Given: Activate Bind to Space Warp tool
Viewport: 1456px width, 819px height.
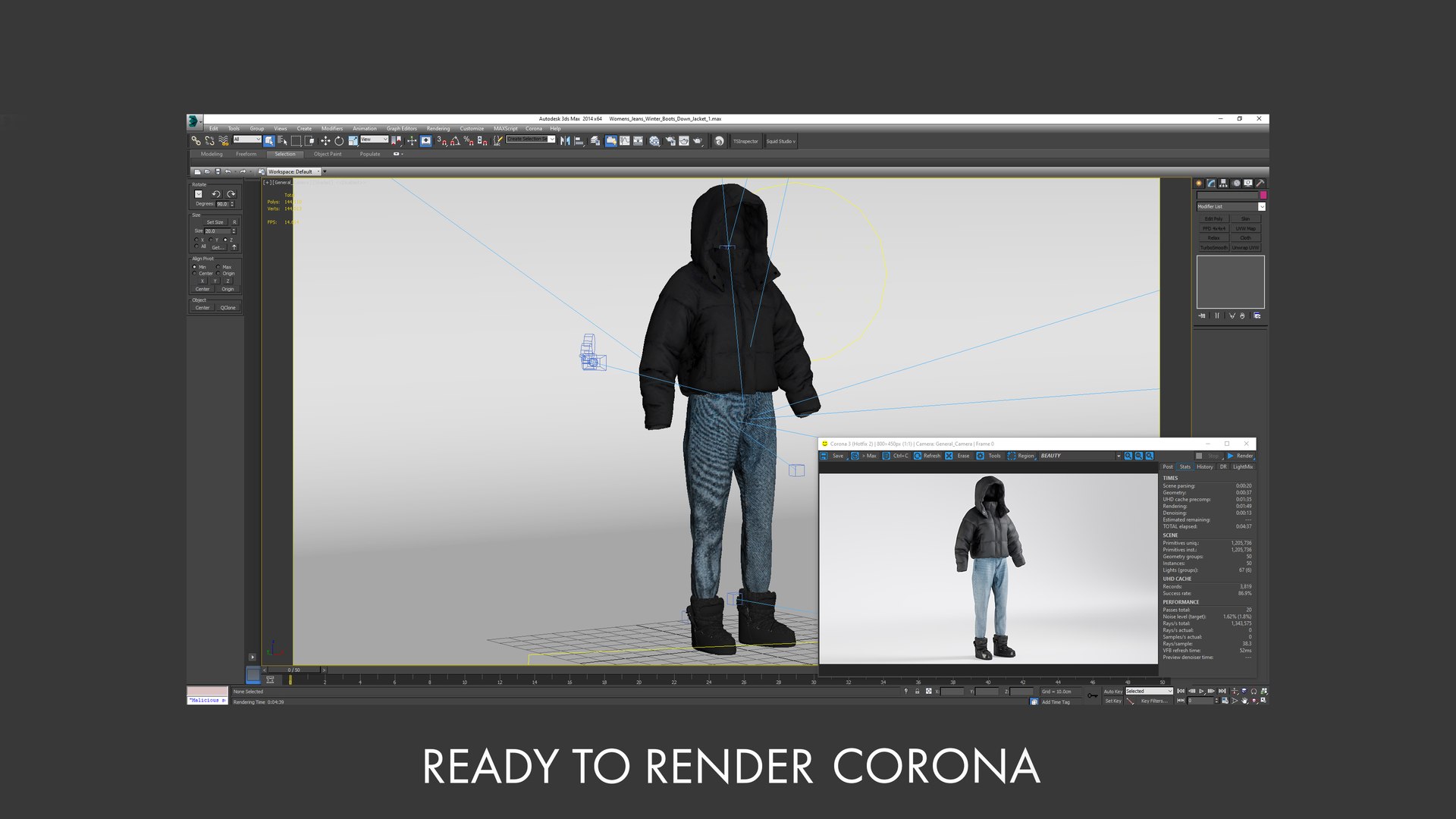Looking at the screenshot, I should pos(223,141).
